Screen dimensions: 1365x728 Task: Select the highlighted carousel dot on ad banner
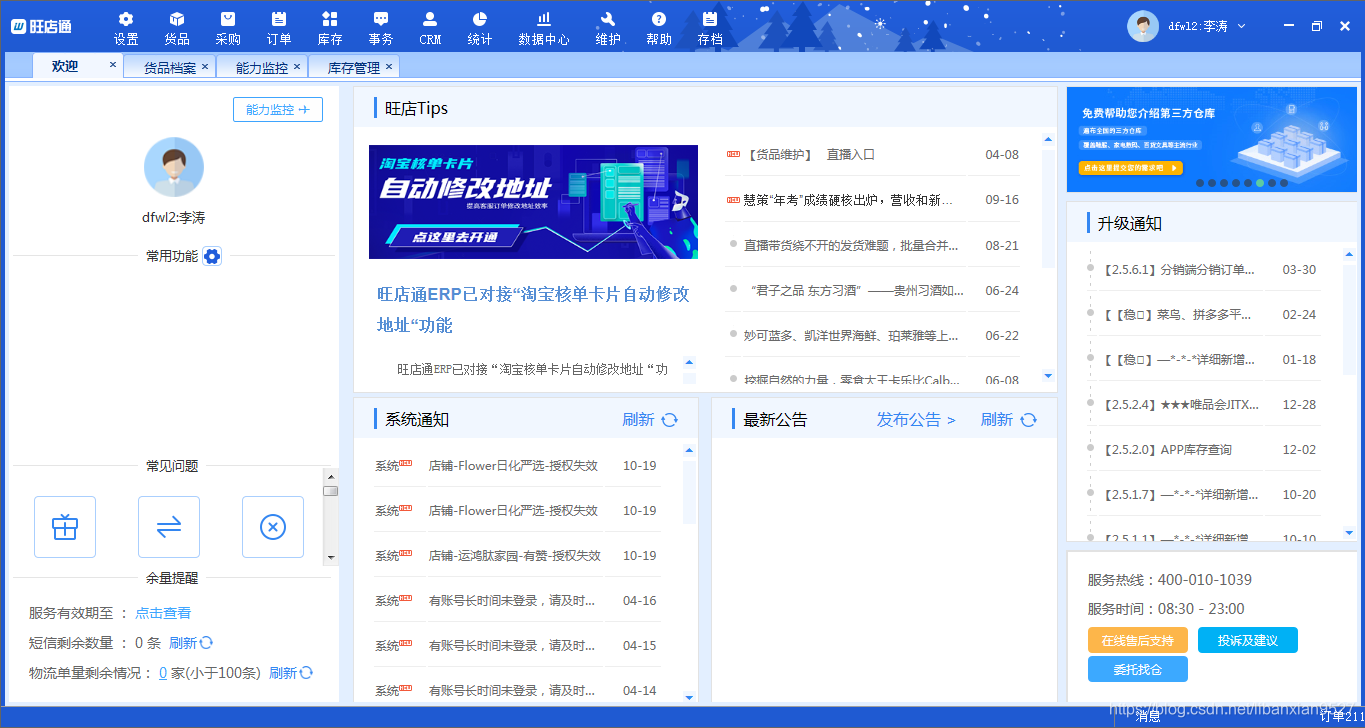[1260, 183]
